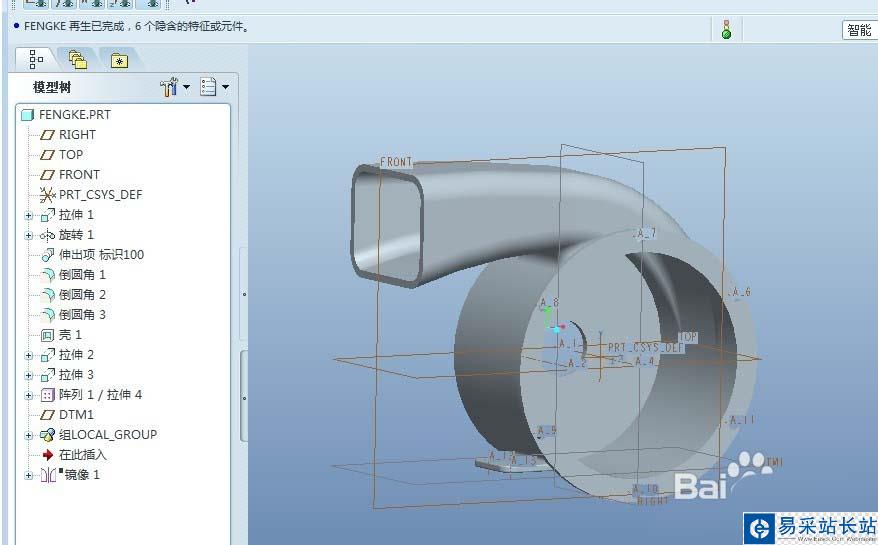Select the 伸出项 标识100 protrusion icon
The width and height of the screenshot is (878, 545).
[x=48, y=255]
